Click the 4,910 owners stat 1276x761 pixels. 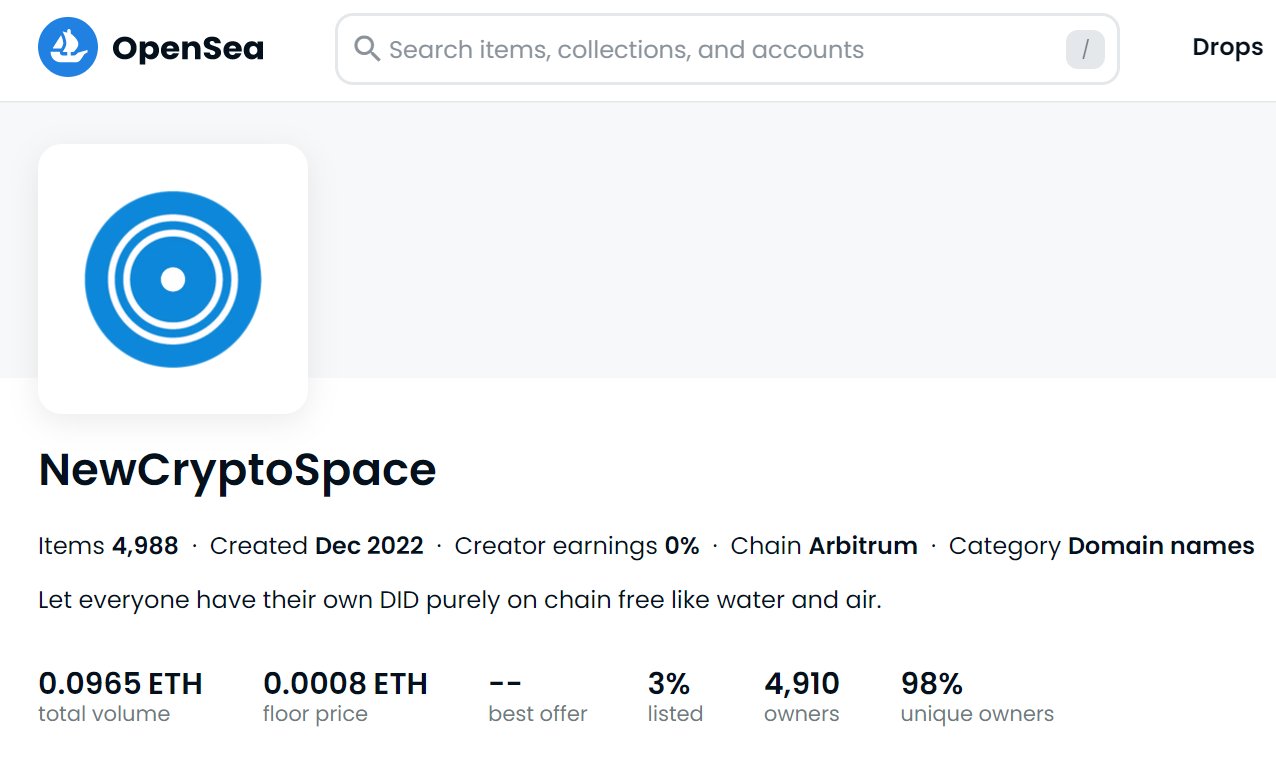point(802,697)
